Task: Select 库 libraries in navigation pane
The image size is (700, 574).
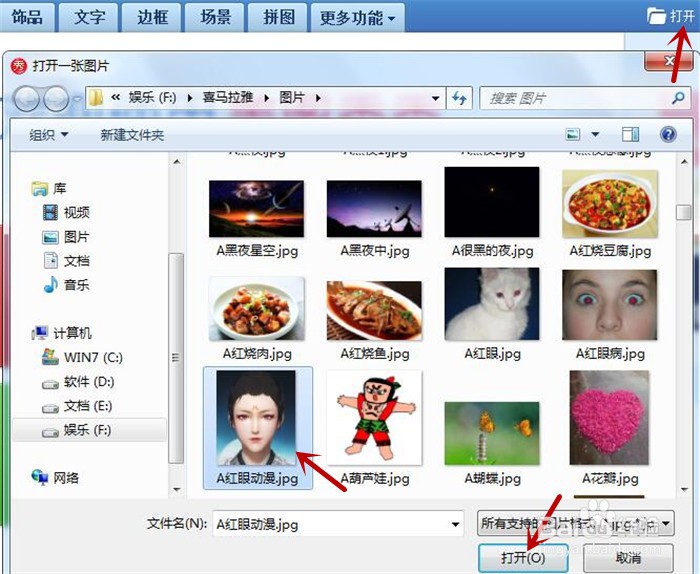Action: [x=50, y=188]
